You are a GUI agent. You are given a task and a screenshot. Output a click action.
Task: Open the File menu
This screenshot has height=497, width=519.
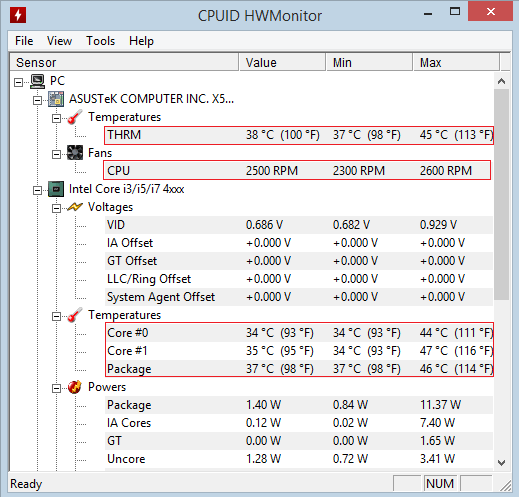[x=24, y=41]
